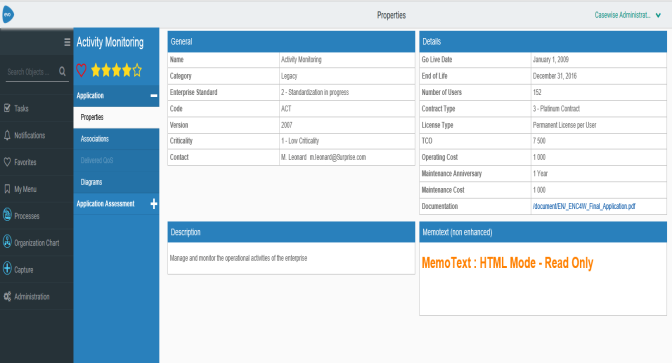The height and width of the screenshot is (363, 672).
Task: Click the Administration gears icon
Action: 7,296
